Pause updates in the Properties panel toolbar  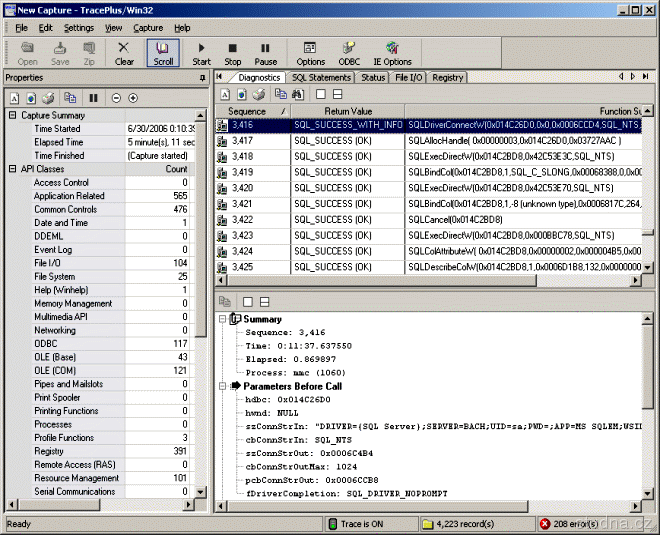click(x=93, y=98)
